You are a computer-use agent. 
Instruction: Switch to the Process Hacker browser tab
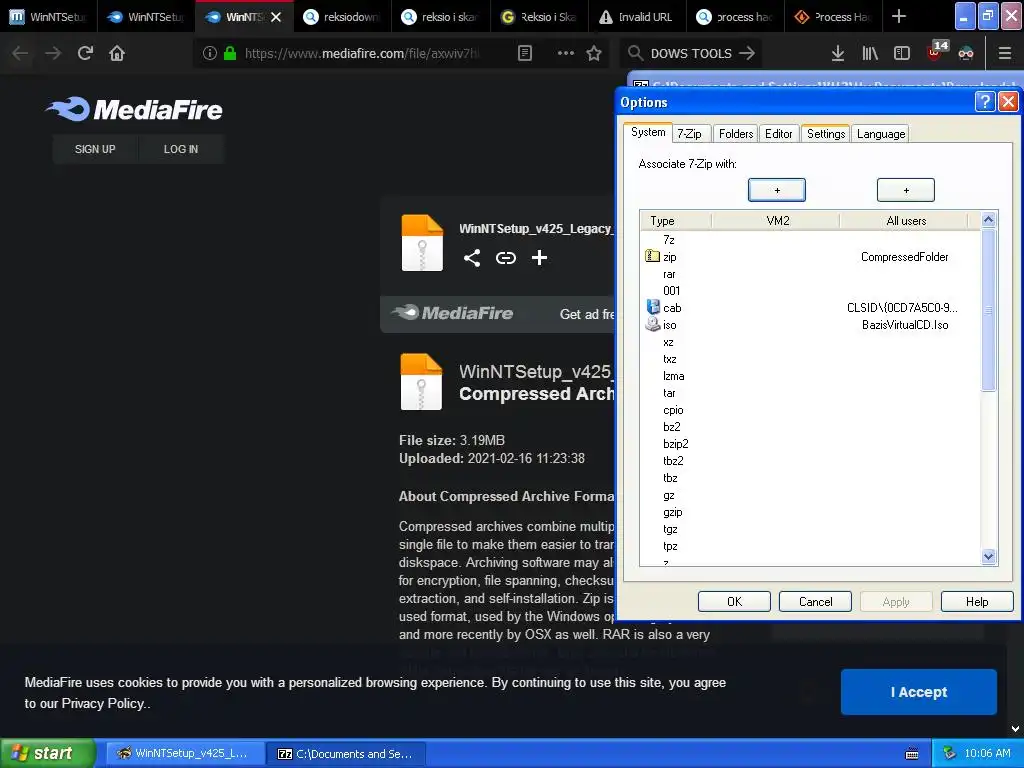tap(832, 17)
